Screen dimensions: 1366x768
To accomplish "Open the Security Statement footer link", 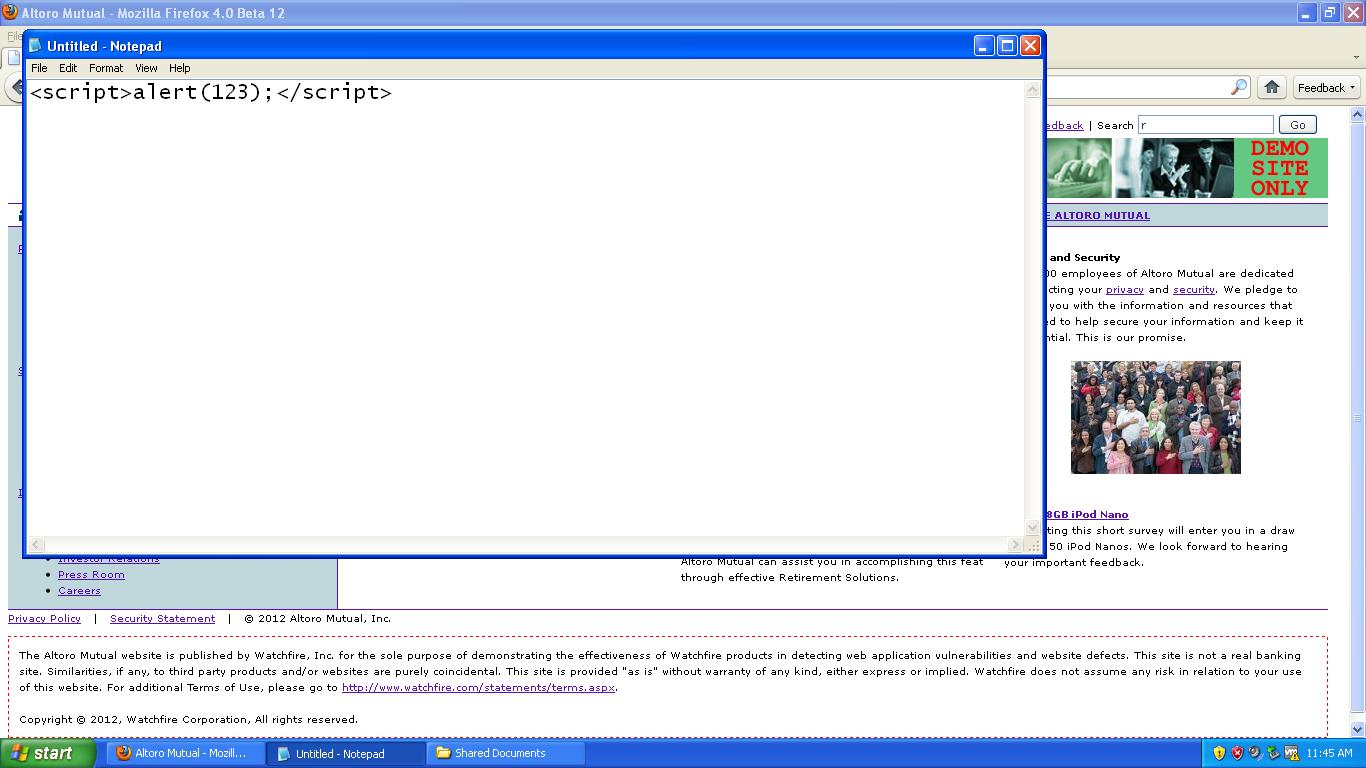I will [x=162, y=618].
